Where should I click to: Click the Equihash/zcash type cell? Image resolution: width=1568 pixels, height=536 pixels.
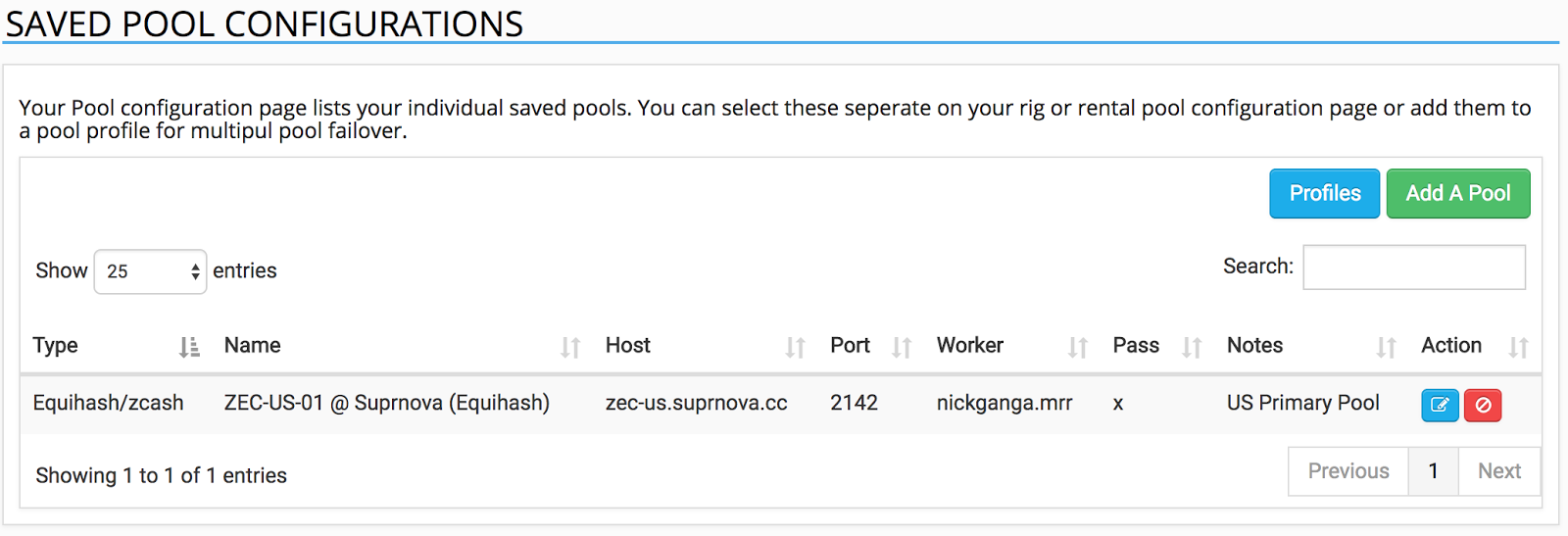[x=108, y=403]
